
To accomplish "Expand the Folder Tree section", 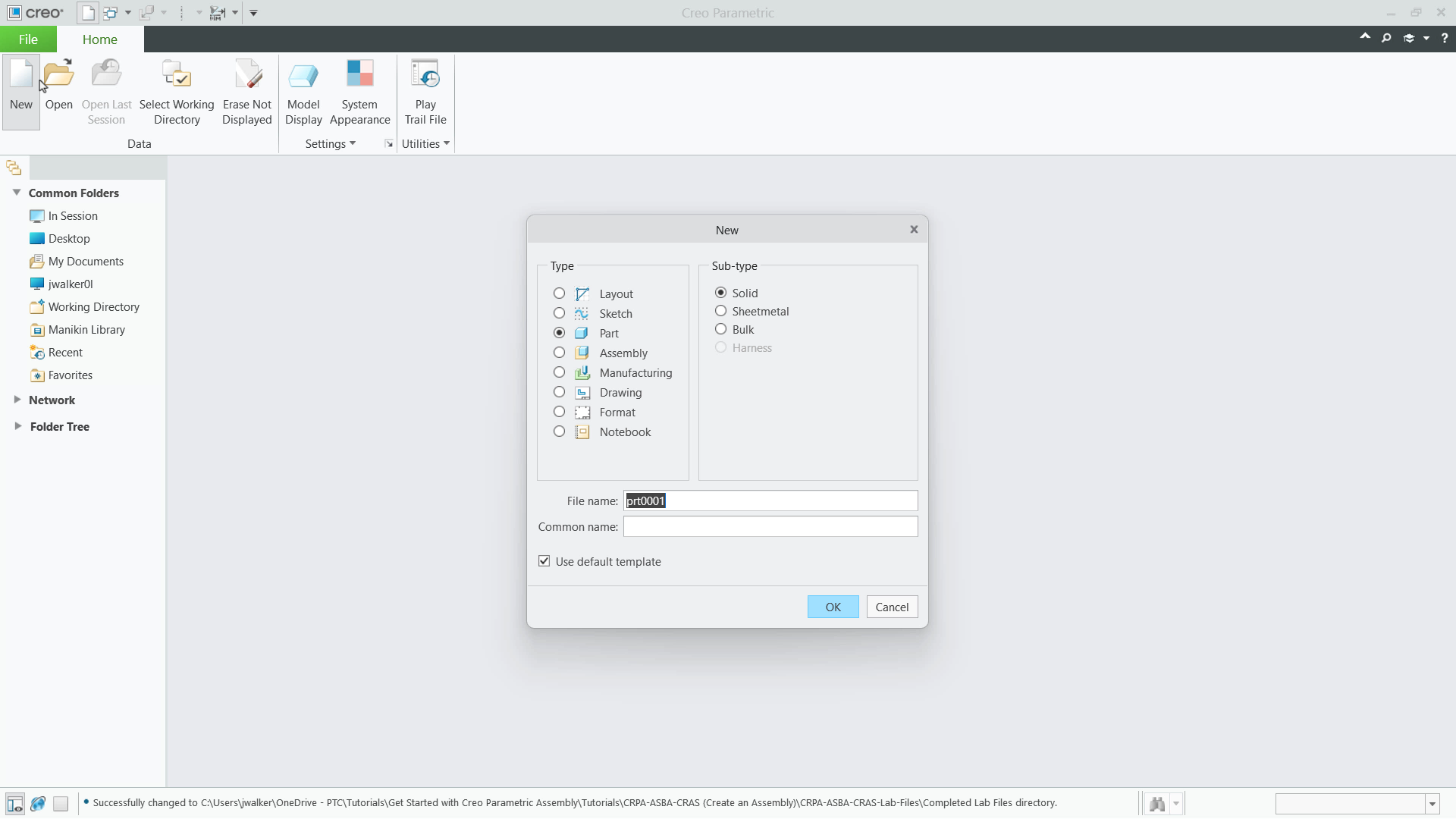I will [17, 426].
